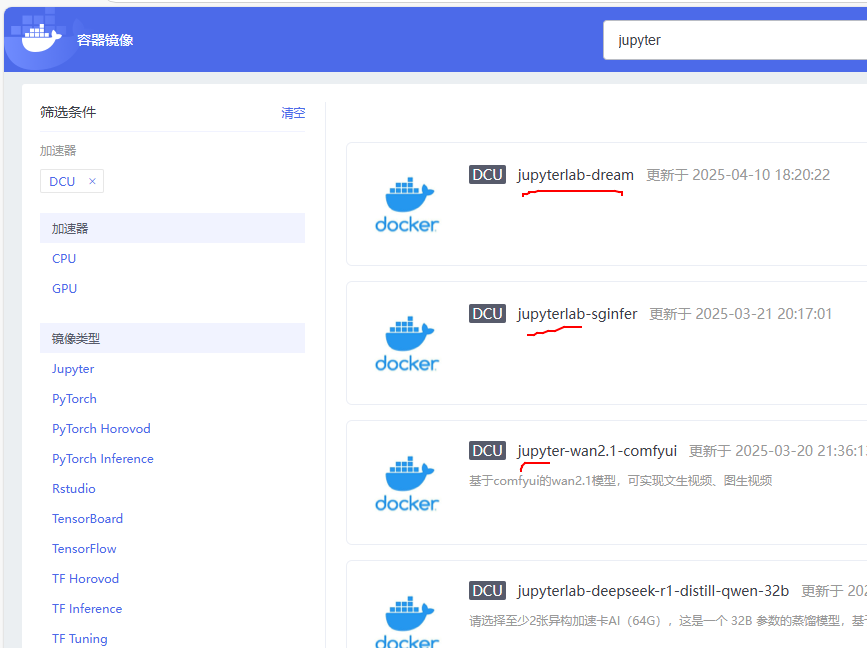The height and width of the screenshot is (648, 867).
Task: Click the 容器镜像 header title
Action: coord(105,40)
